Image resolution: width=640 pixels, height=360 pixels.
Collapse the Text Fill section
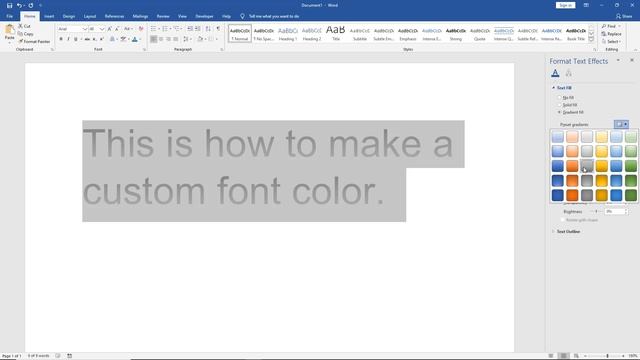click(x=554, y=88)
